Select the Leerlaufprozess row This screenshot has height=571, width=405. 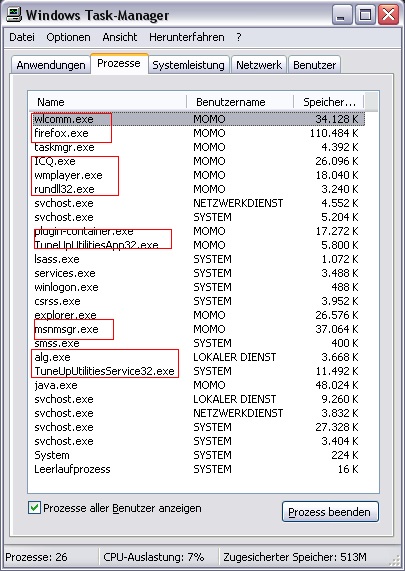click(197, 469)
